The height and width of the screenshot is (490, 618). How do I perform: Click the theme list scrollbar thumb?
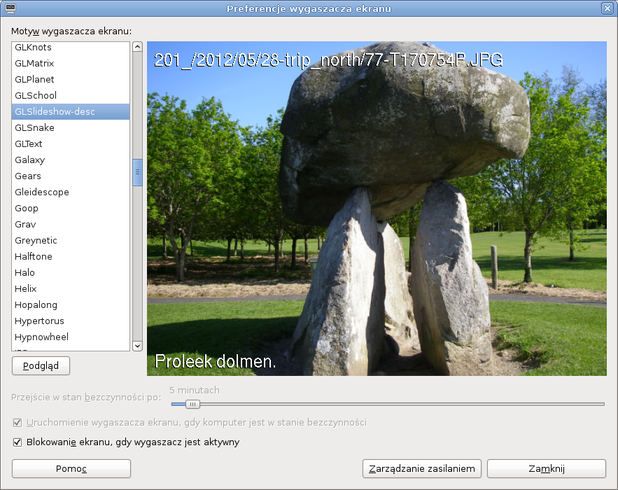coord(137,172)
